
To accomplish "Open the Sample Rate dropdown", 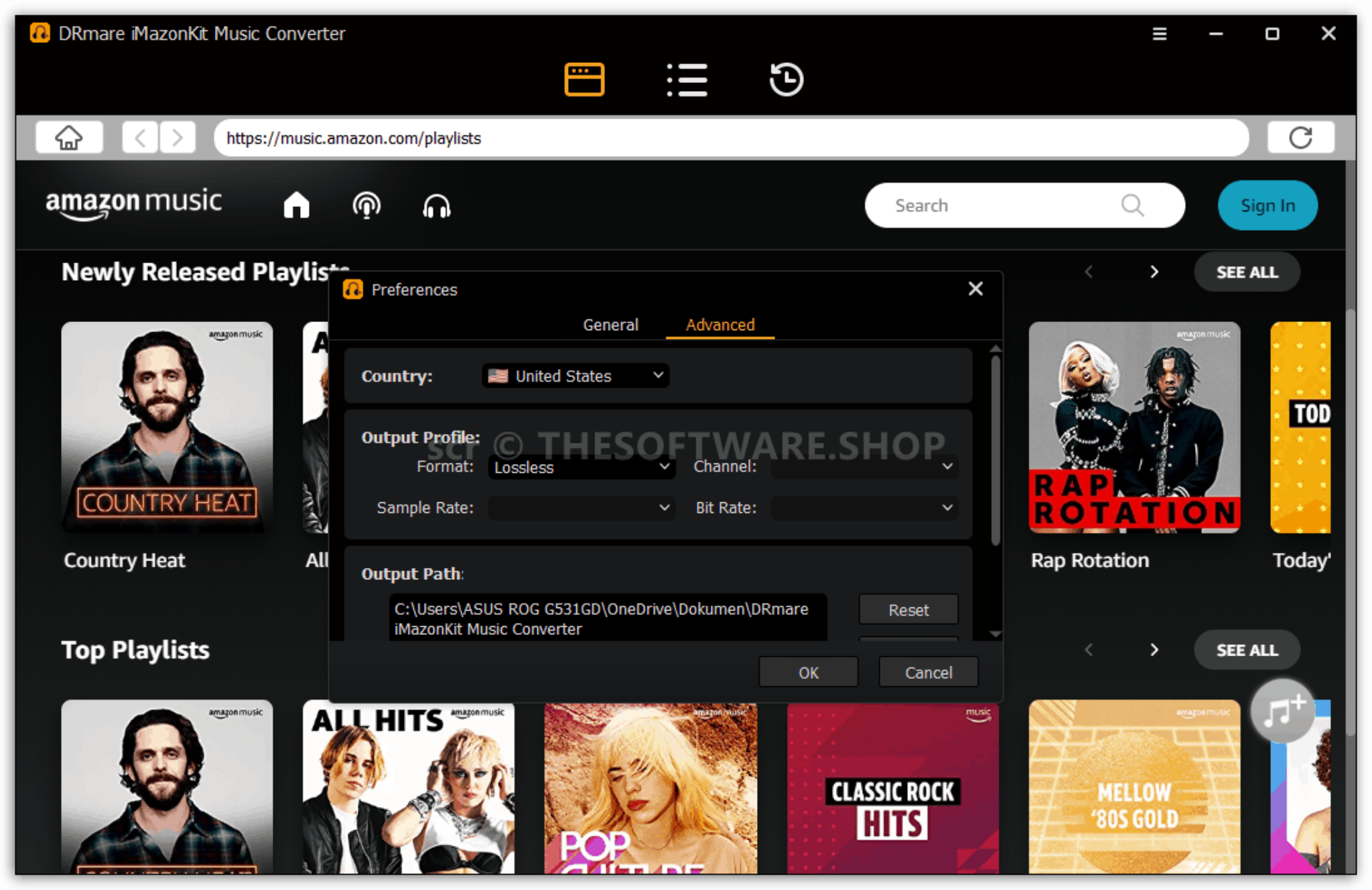I will 581,508.
